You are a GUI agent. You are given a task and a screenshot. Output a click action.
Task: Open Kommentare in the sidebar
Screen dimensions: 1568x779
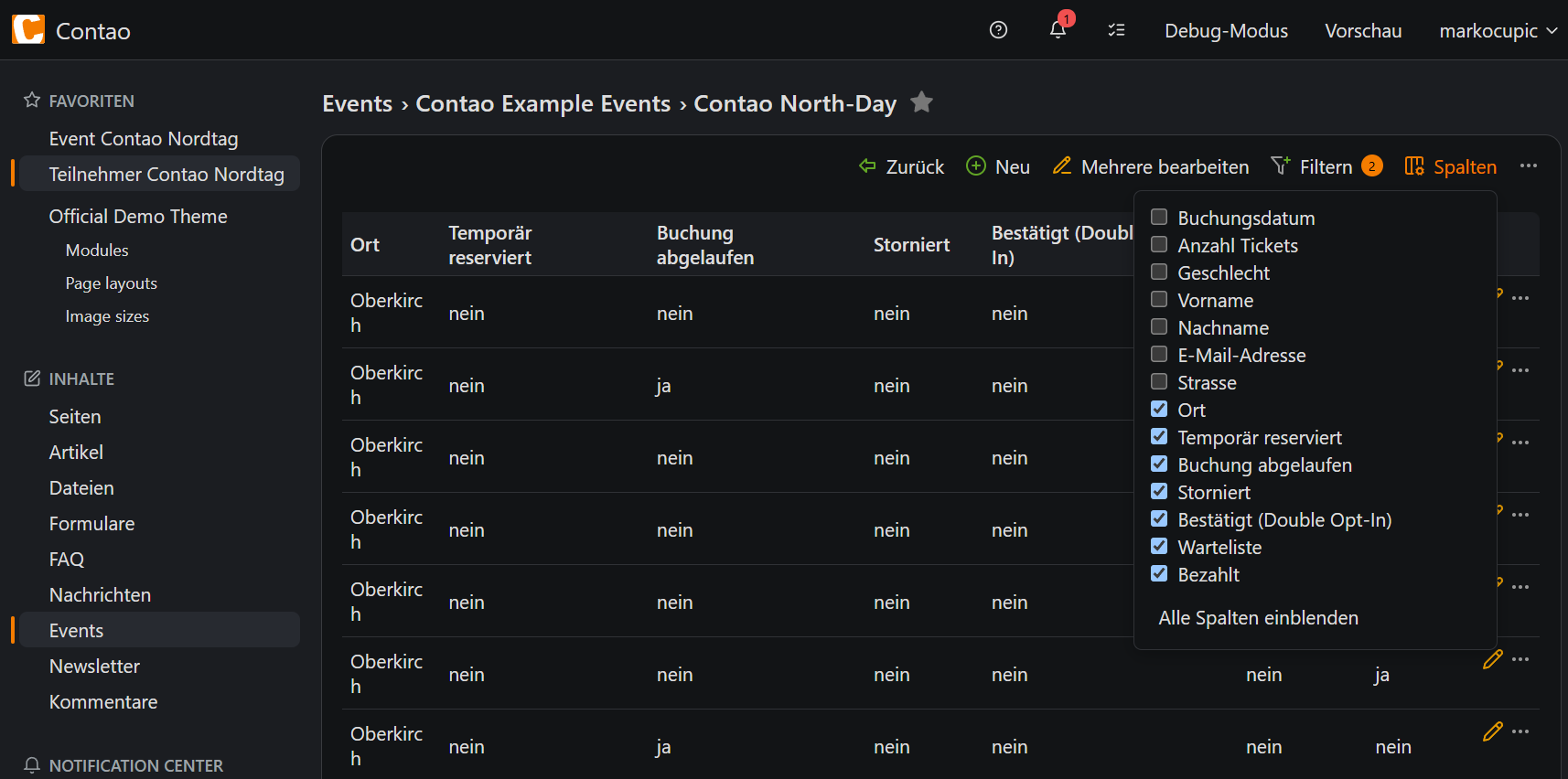[x=103, y=701]
